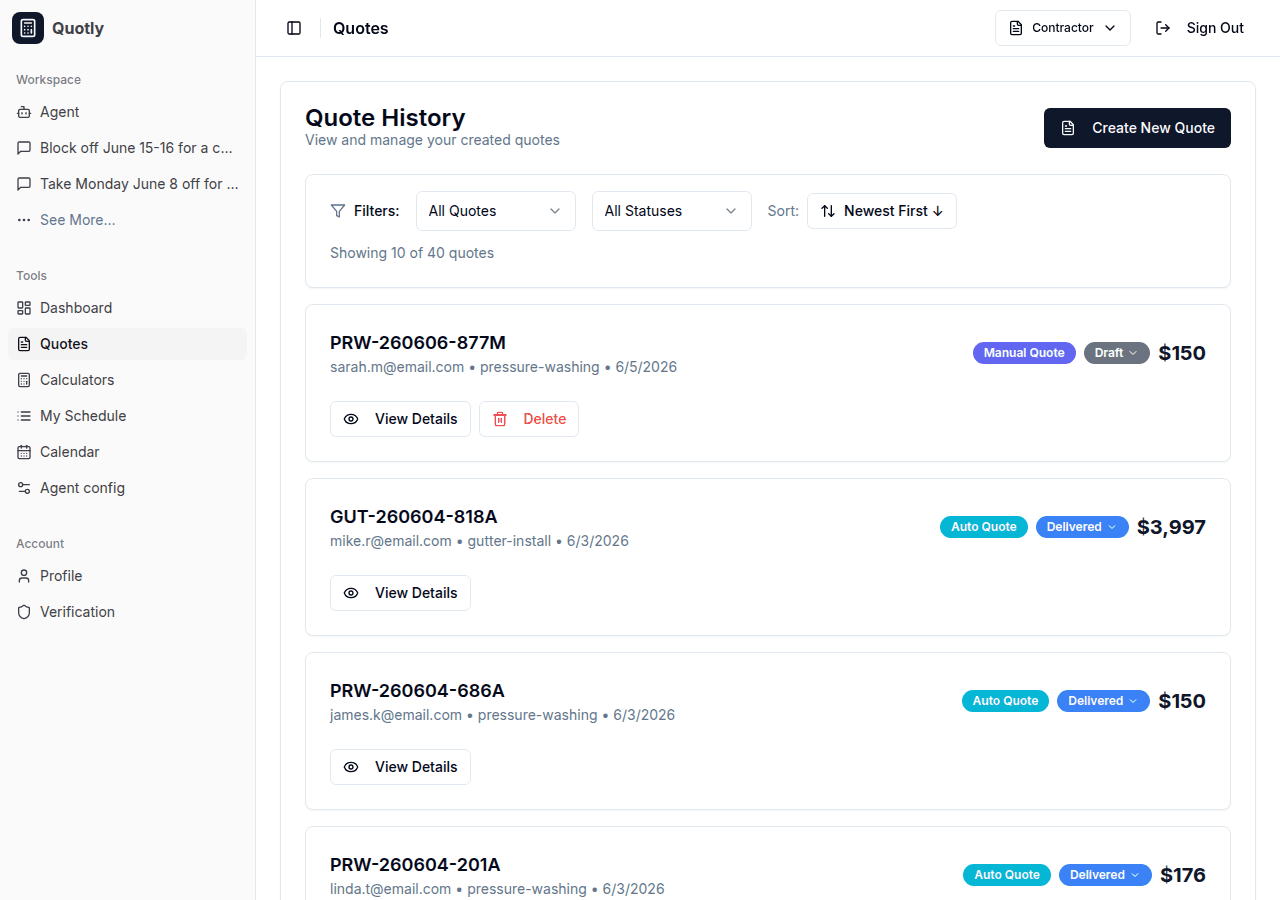Open the All Quotes filter dropdown
1280x900 pixels.
pos(496,211)
